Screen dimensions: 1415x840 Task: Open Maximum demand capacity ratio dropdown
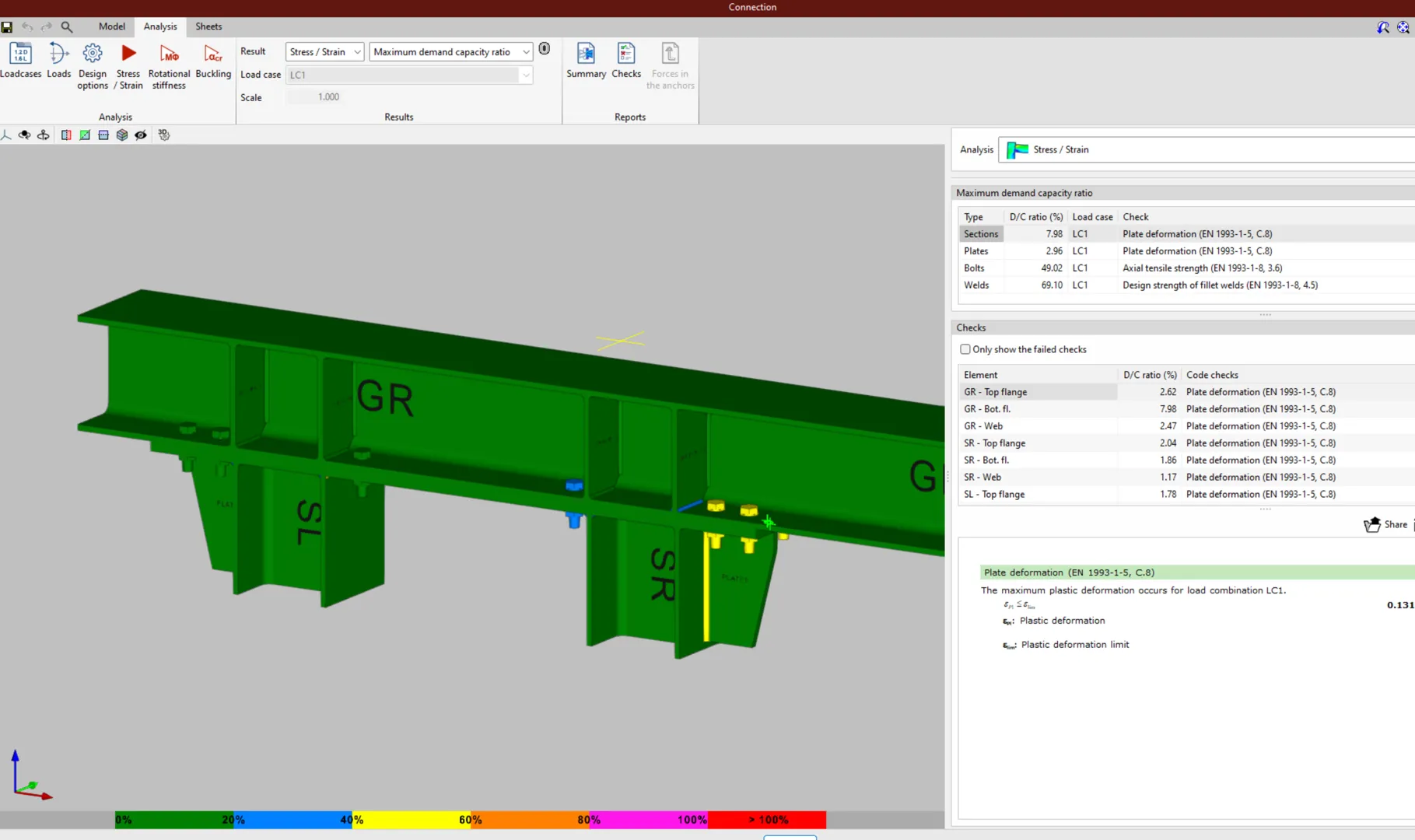(450, 52)
